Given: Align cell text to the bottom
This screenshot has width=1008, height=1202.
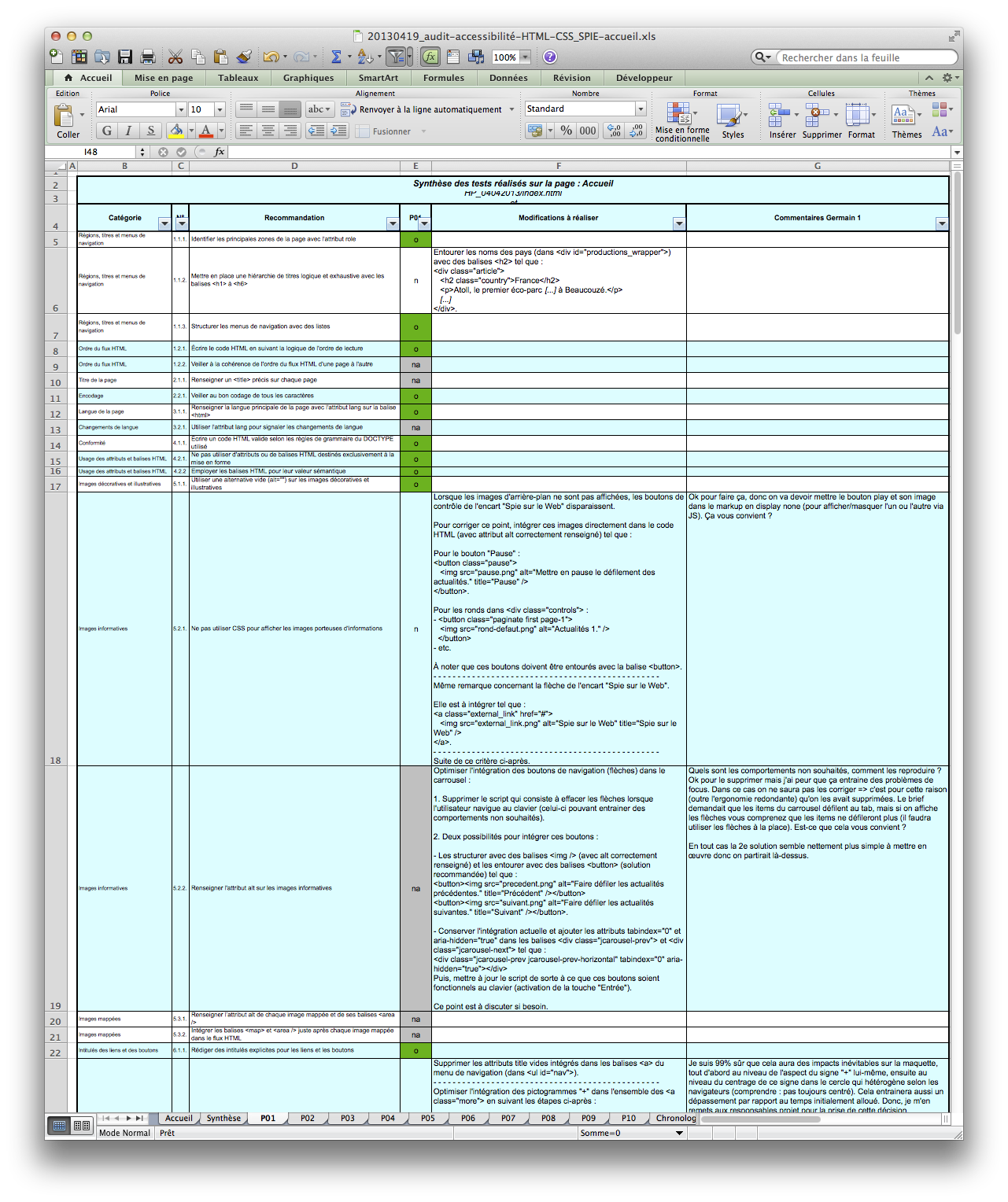Looking at the screenshot, I should 290,109.
